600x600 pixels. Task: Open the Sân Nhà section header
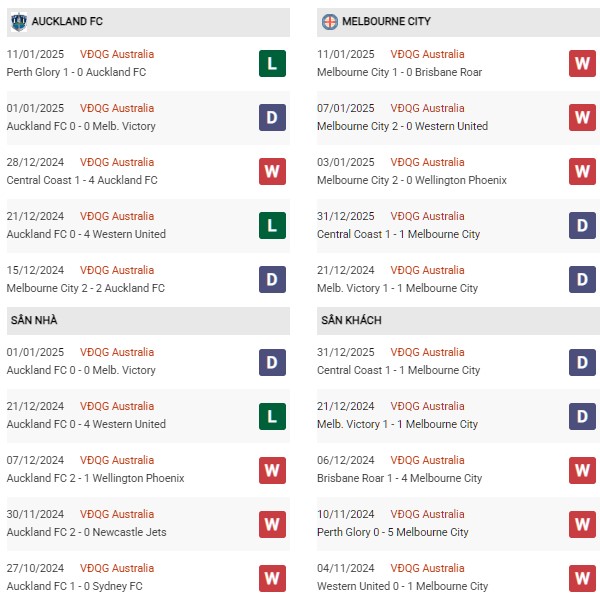pos(148,321)
